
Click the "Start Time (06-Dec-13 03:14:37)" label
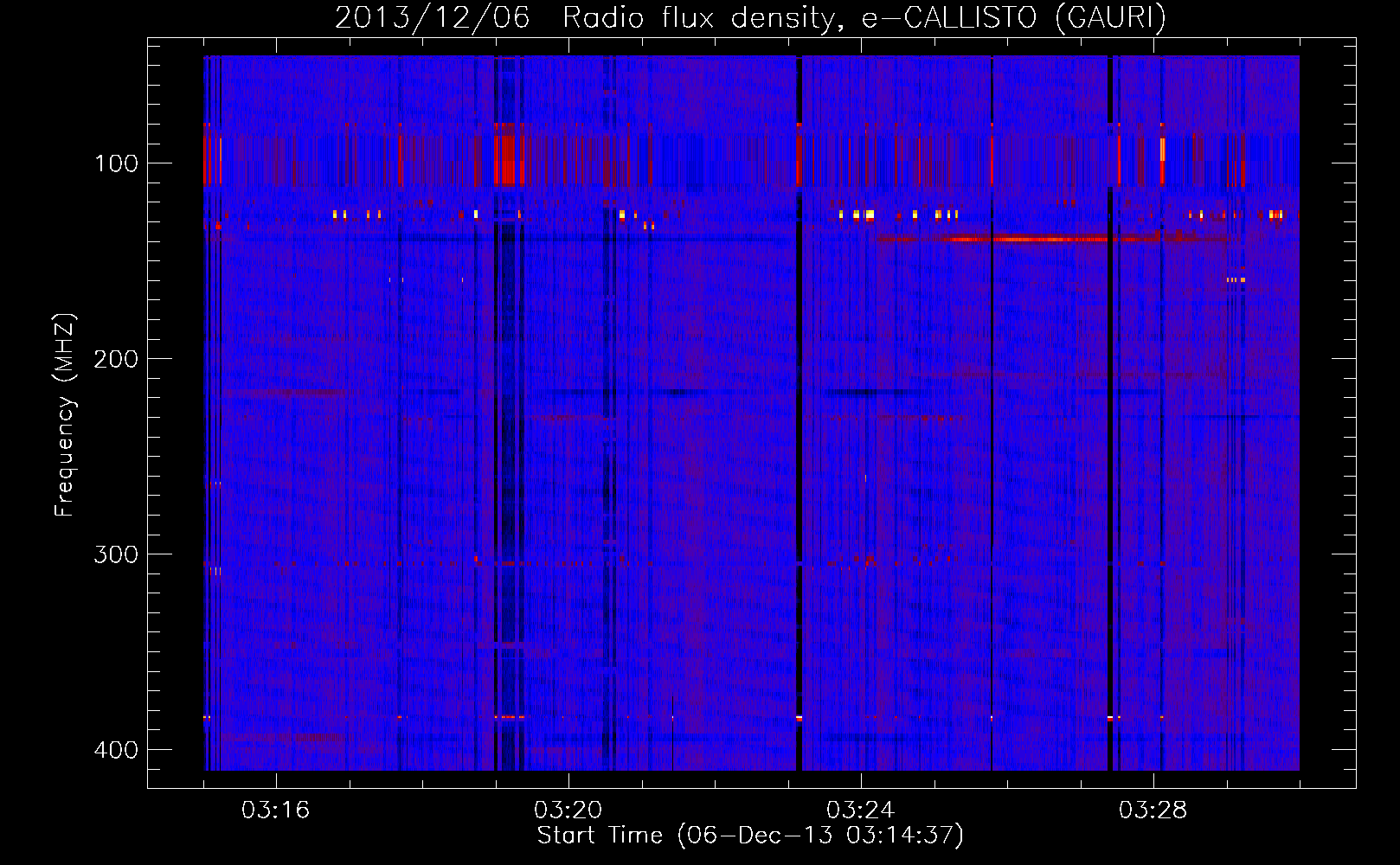coord(750,836)
